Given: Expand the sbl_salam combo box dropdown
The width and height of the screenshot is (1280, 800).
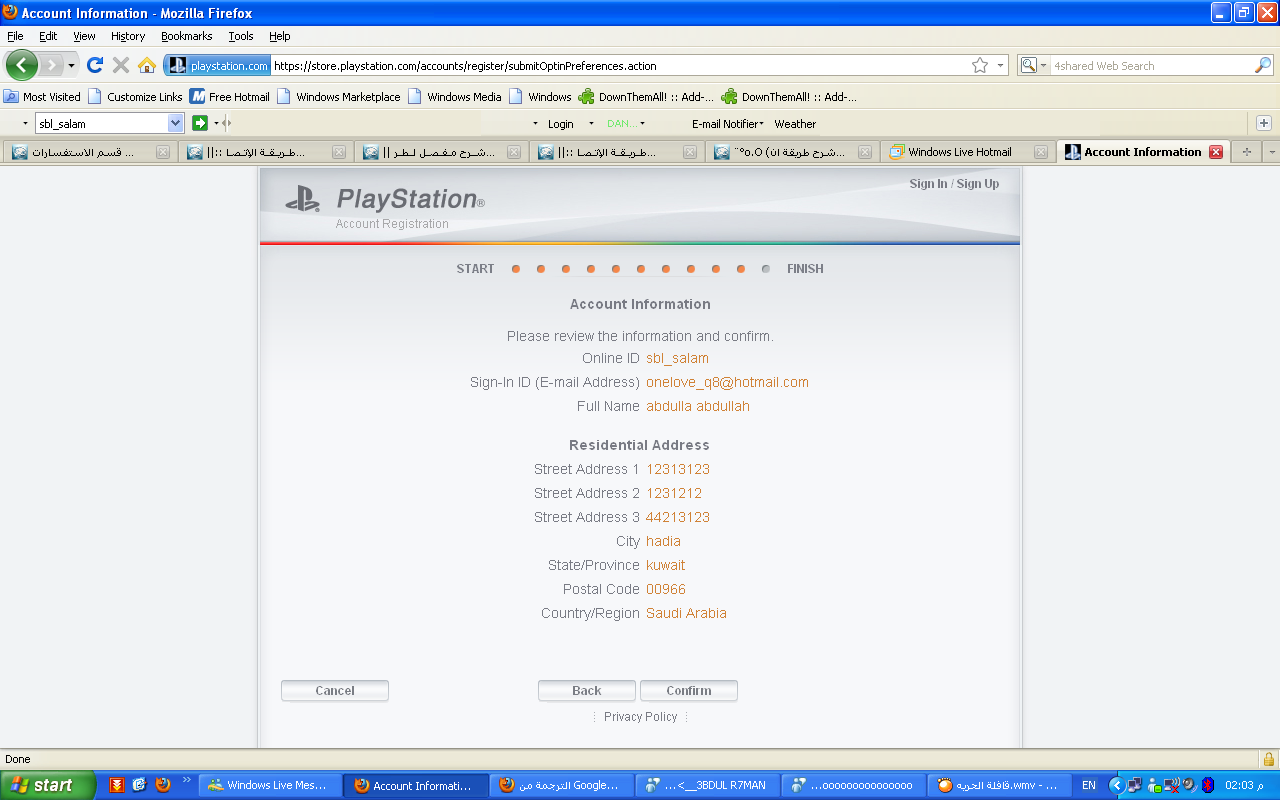Looking at the screenshot, I should tap(176, 123).
